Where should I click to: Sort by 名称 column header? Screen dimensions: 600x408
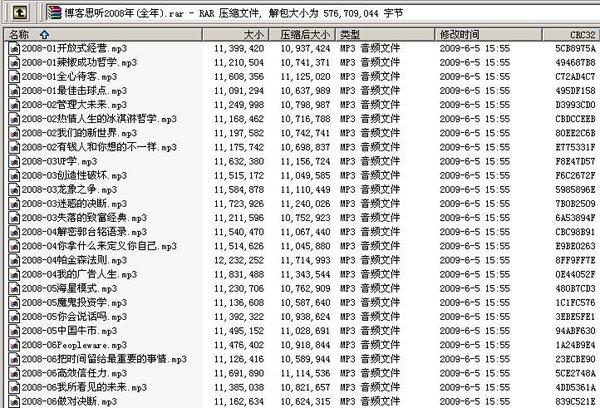coord(103,34)
